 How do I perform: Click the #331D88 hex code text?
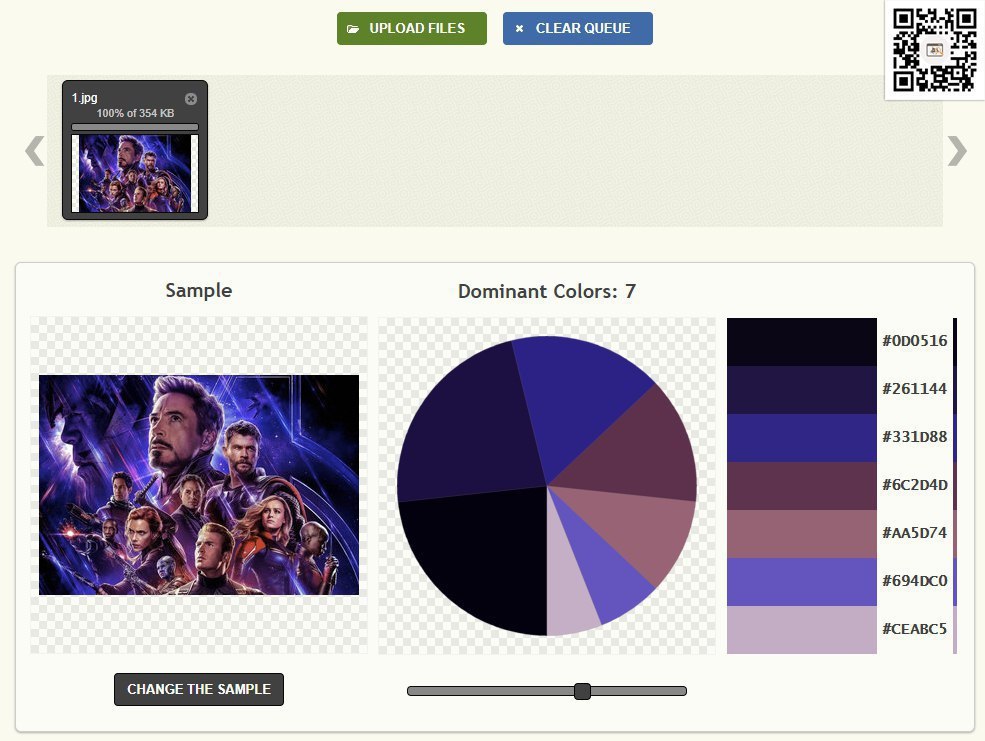pyautogui.click(x=915, y=436)
